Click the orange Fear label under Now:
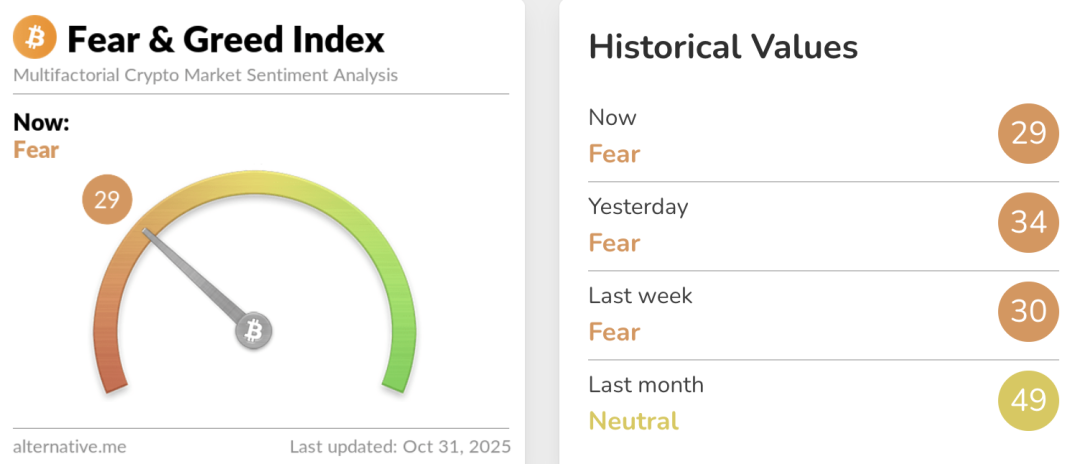The image size is (1080, 464). point(36,150)
